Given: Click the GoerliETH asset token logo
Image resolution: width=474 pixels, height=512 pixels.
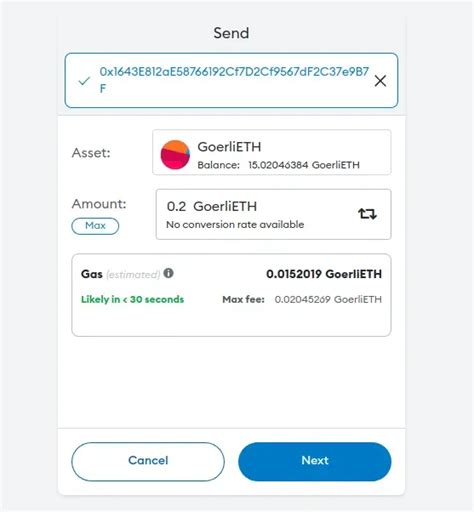Looking at the screenshot, I should pyautogui.click(x=175, y=154).
